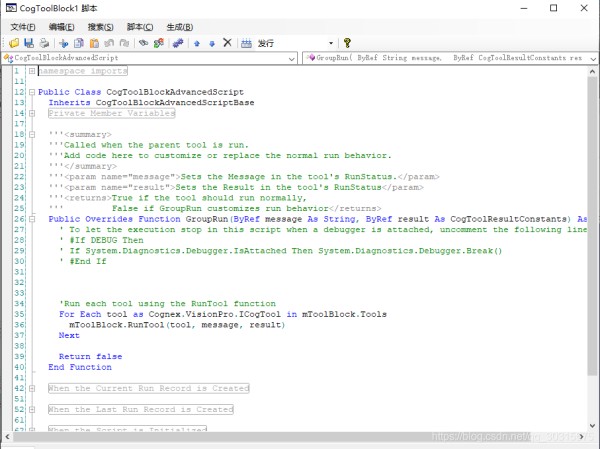
Task: Click the build configuration icon beside 发行
Action: coord(246,43)
